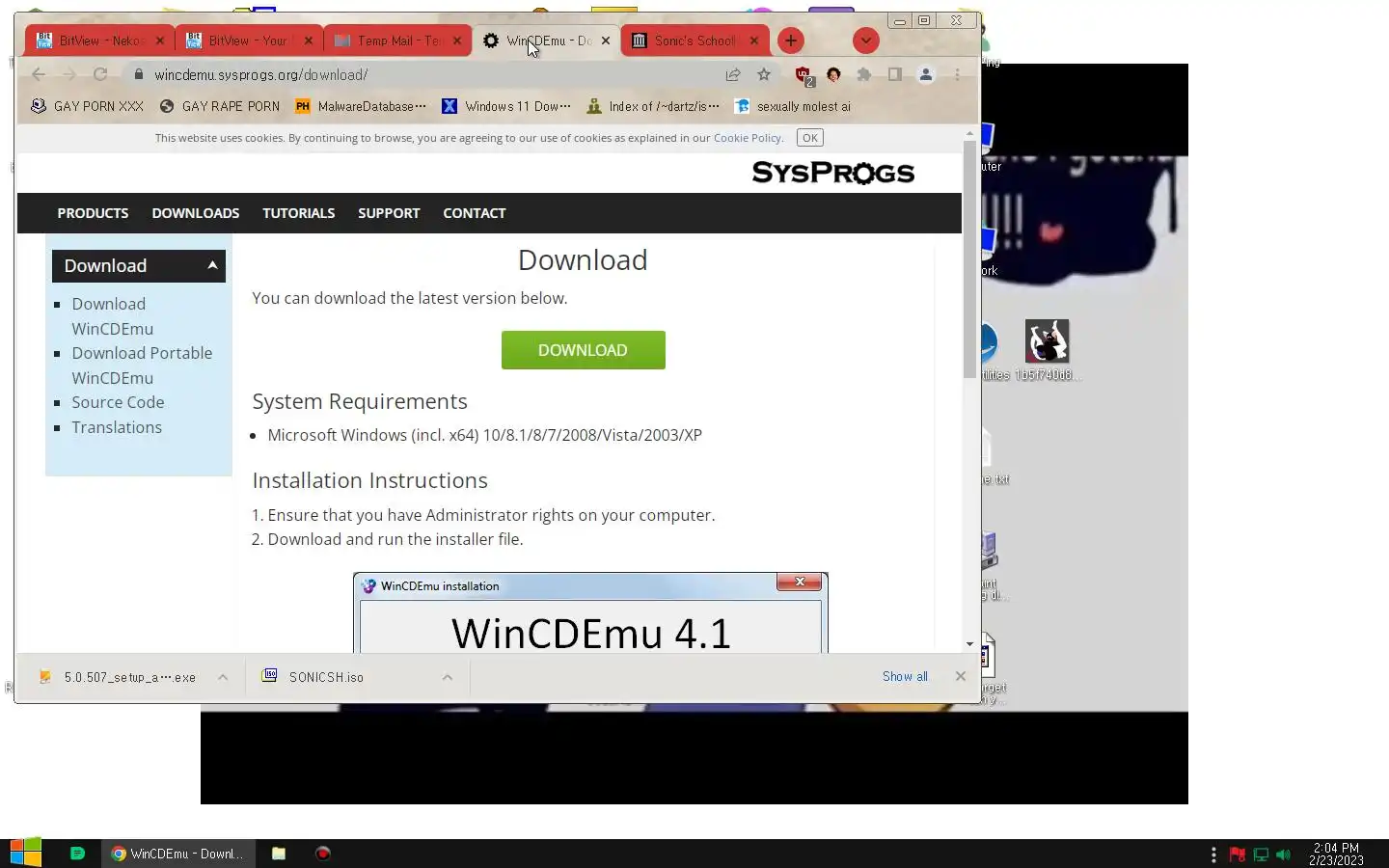This screenshot has width=1389, height=868.
Task: Click Show all downloads
Action: (x=905, y=677)
